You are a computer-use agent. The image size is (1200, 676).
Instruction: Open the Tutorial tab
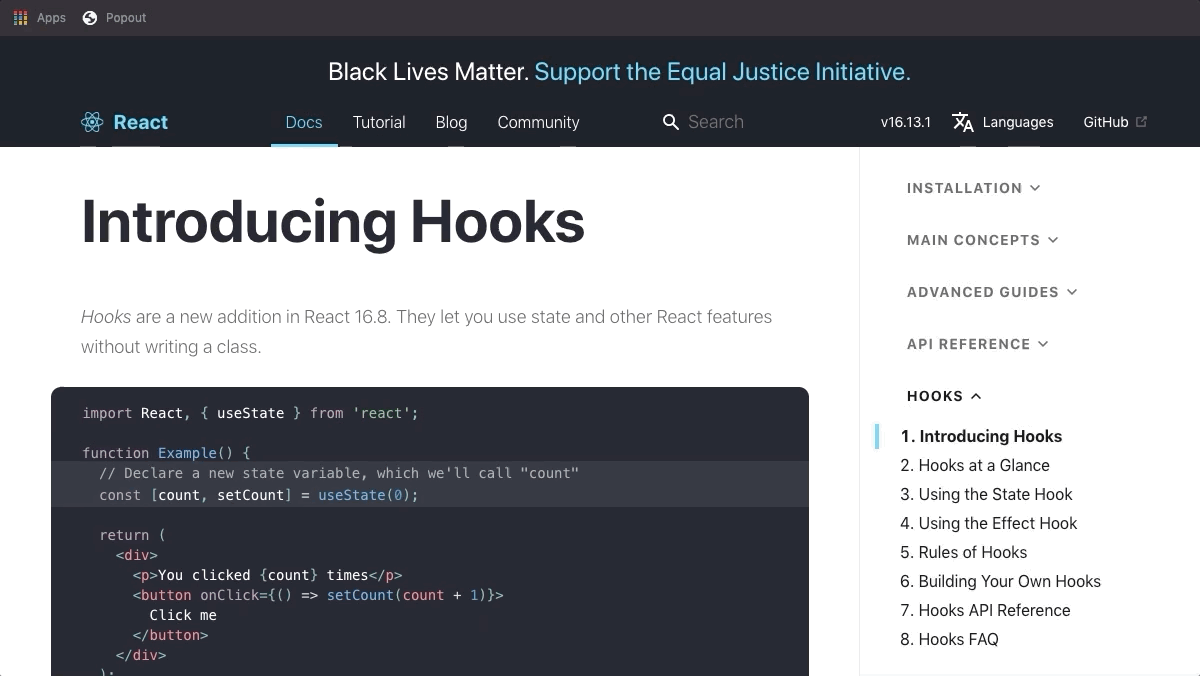coord(379,122)
